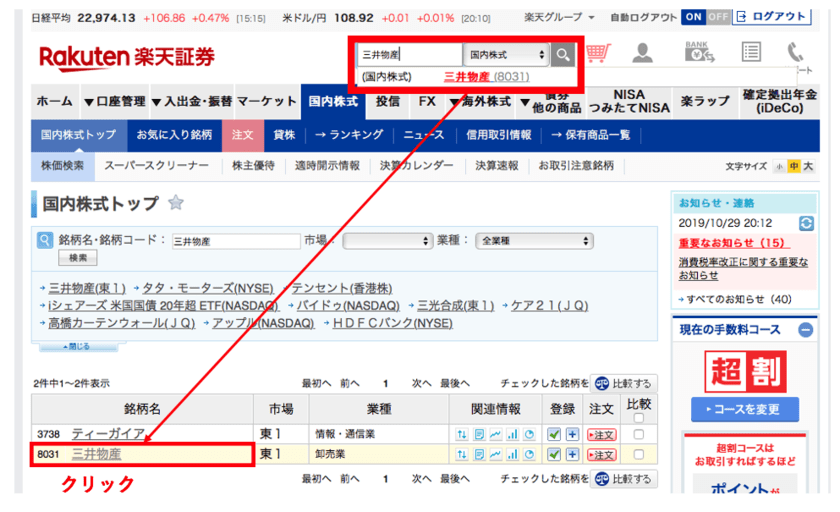This screenshot has width=840, height=512.
Task: Open the ホーム tab
Action: (x=55, y=101)
